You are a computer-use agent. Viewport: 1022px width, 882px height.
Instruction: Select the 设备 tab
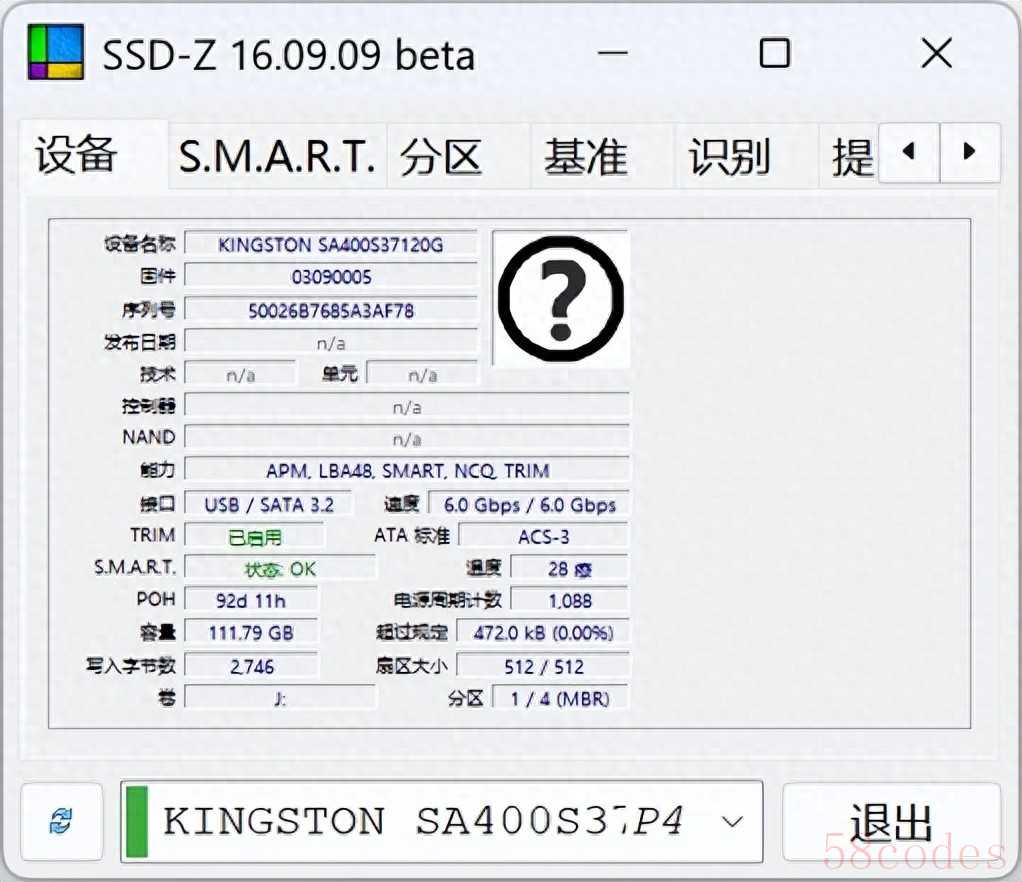pyautogui.click(x=77, y=155)
